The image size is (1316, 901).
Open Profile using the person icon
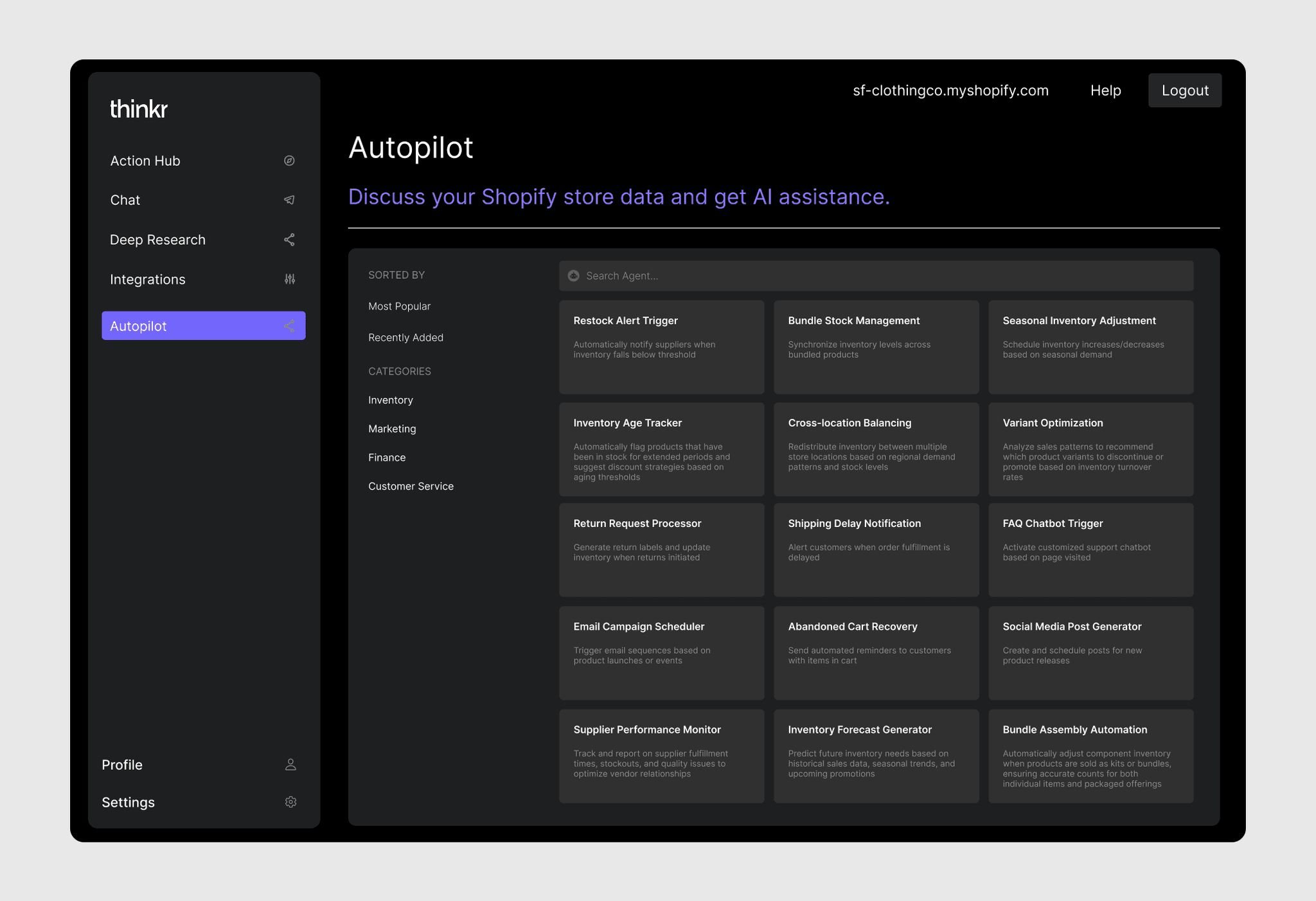[290, 764]
